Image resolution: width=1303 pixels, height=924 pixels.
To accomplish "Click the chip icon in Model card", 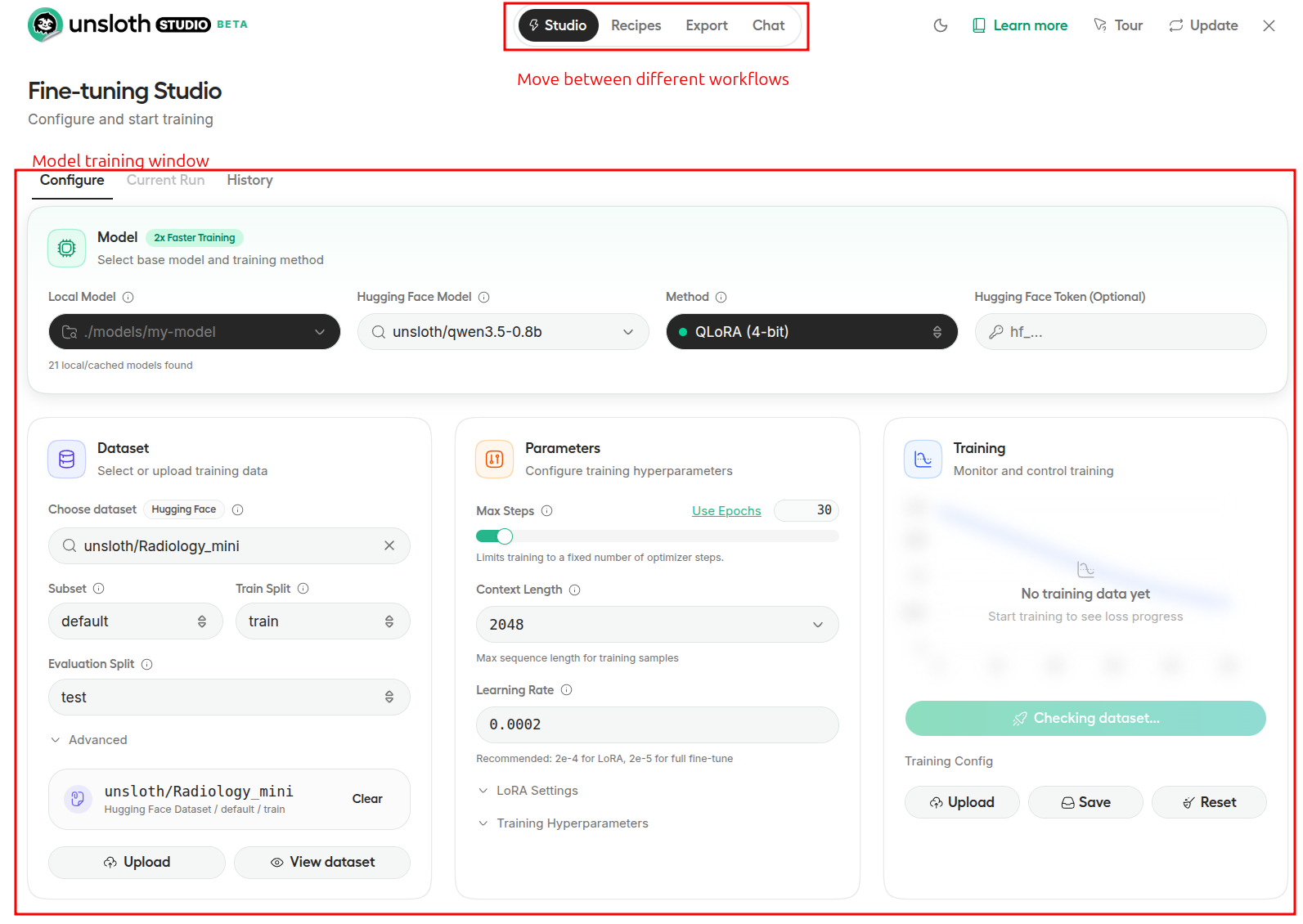I will tap(67, 248).
